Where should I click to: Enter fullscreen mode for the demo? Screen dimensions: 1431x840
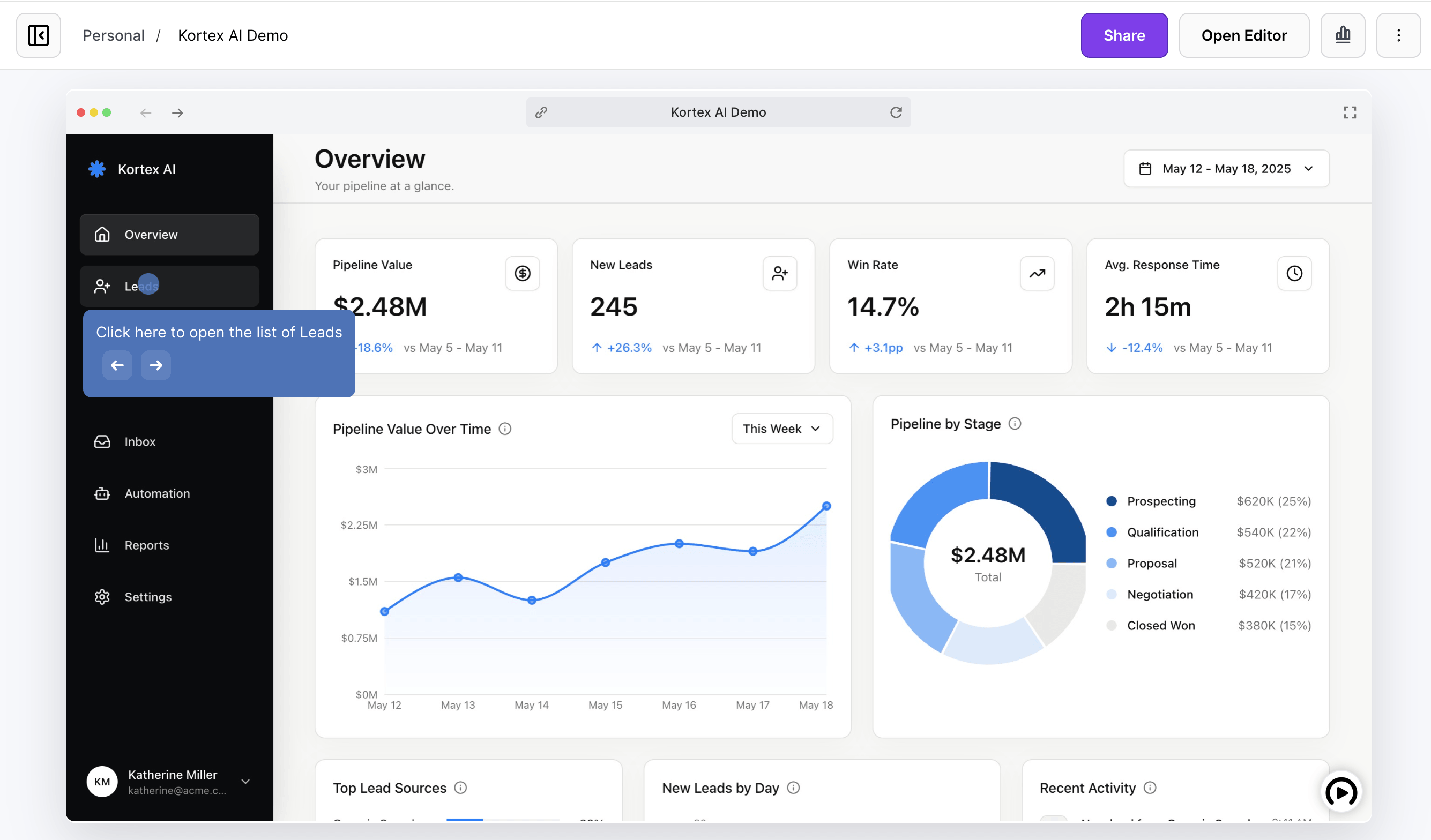coord(1349,112)
